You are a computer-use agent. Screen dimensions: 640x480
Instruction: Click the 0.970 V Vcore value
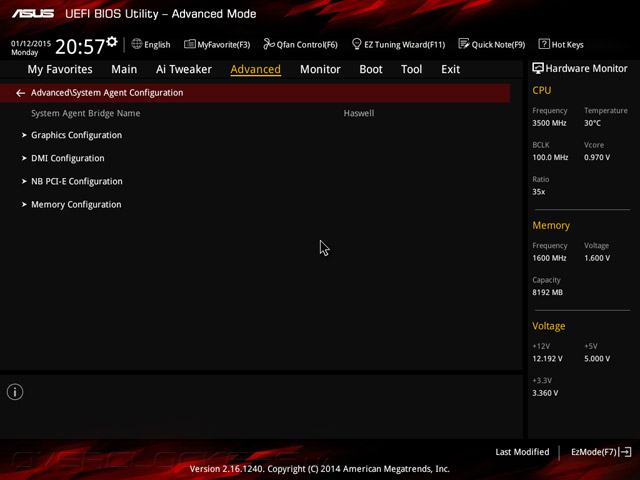pos(597,157)
